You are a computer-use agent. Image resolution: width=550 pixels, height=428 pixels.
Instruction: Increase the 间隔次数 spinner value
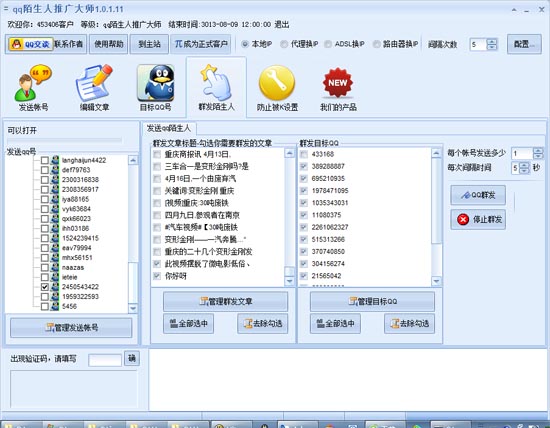click(x=492, y=41)
